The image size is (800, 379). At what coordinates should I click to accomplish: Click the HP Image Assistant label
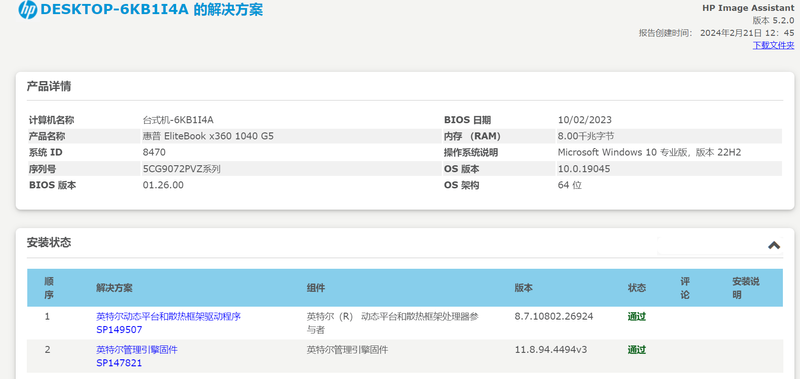(748, 7)
